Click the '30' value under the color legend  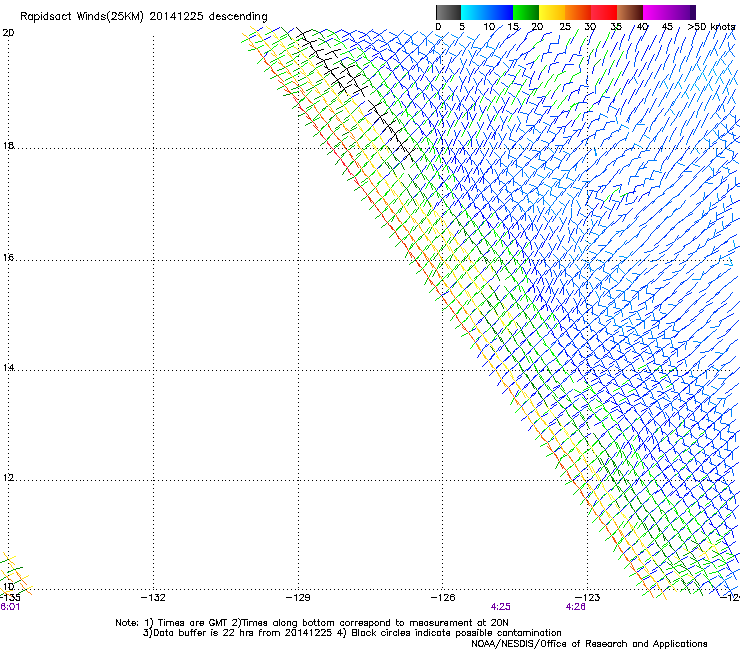(x=590, y=27)
